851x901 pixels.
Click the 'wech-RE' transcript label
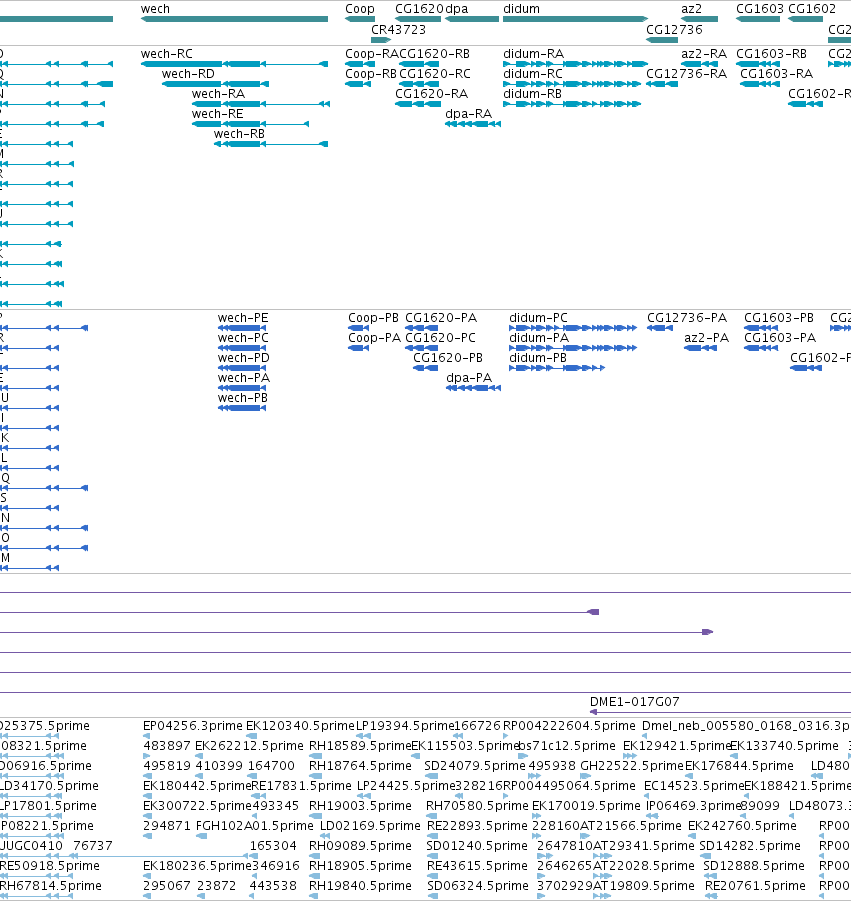coord(218,114)
